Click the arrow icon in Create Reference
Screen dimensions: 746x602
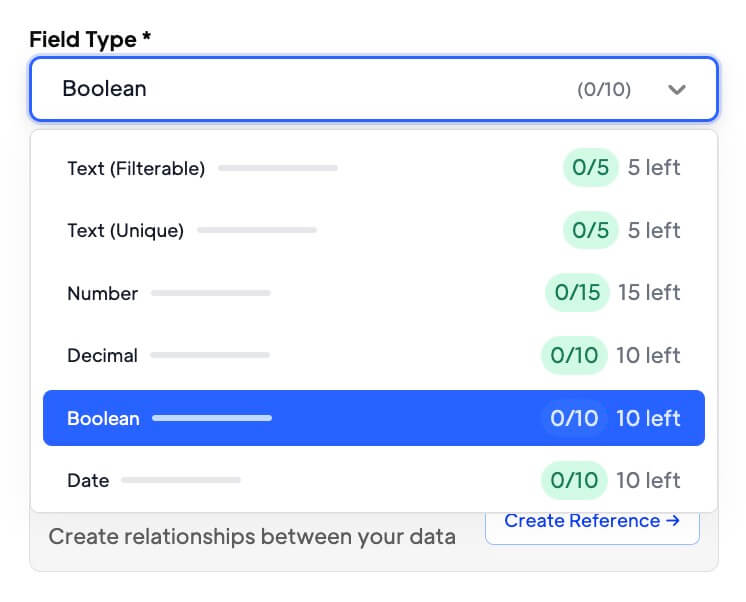[x=673, y=521]
